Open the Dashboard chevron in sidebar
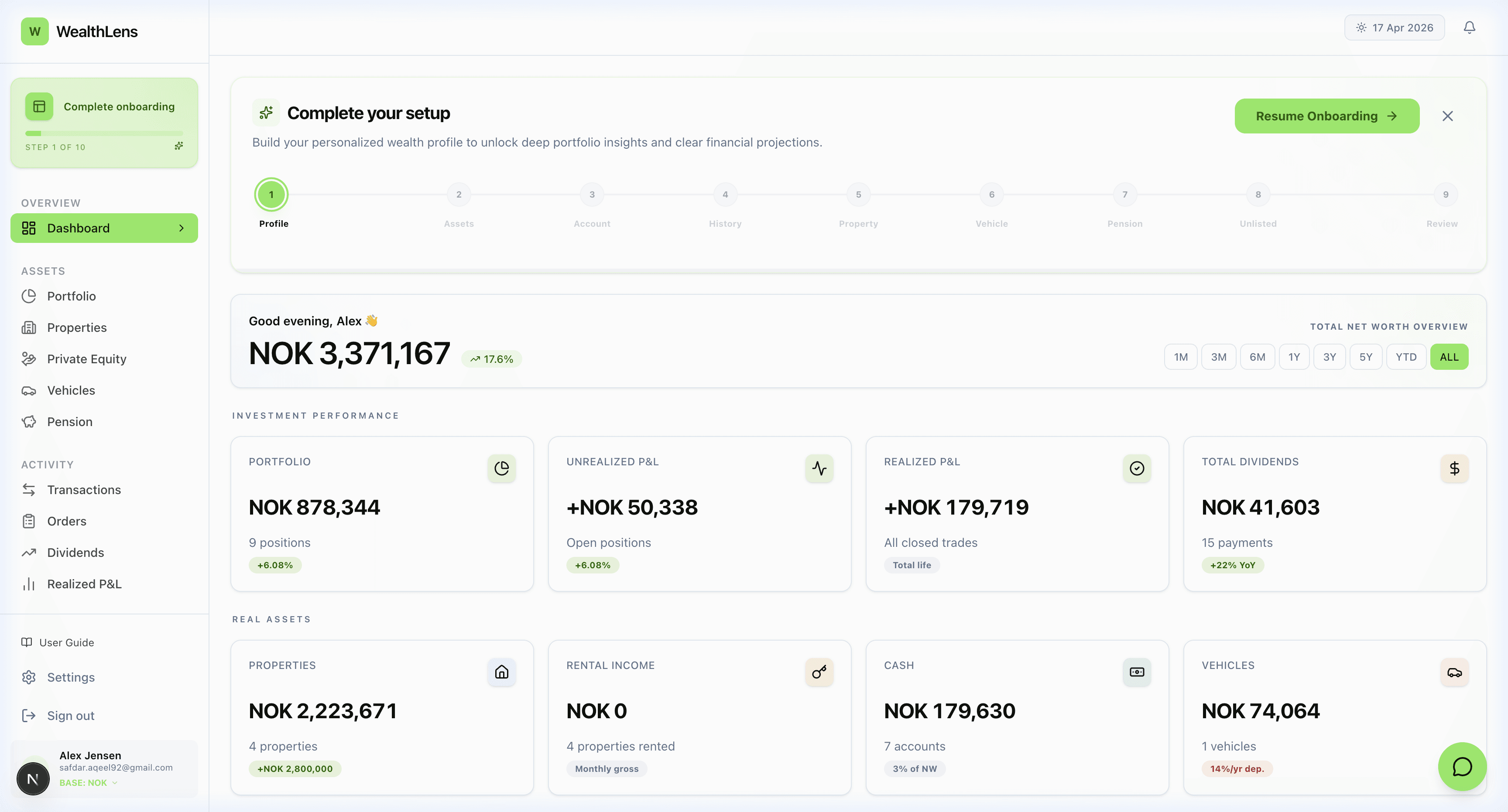Viewport: 1508px width, 812px height. (182, 228)
